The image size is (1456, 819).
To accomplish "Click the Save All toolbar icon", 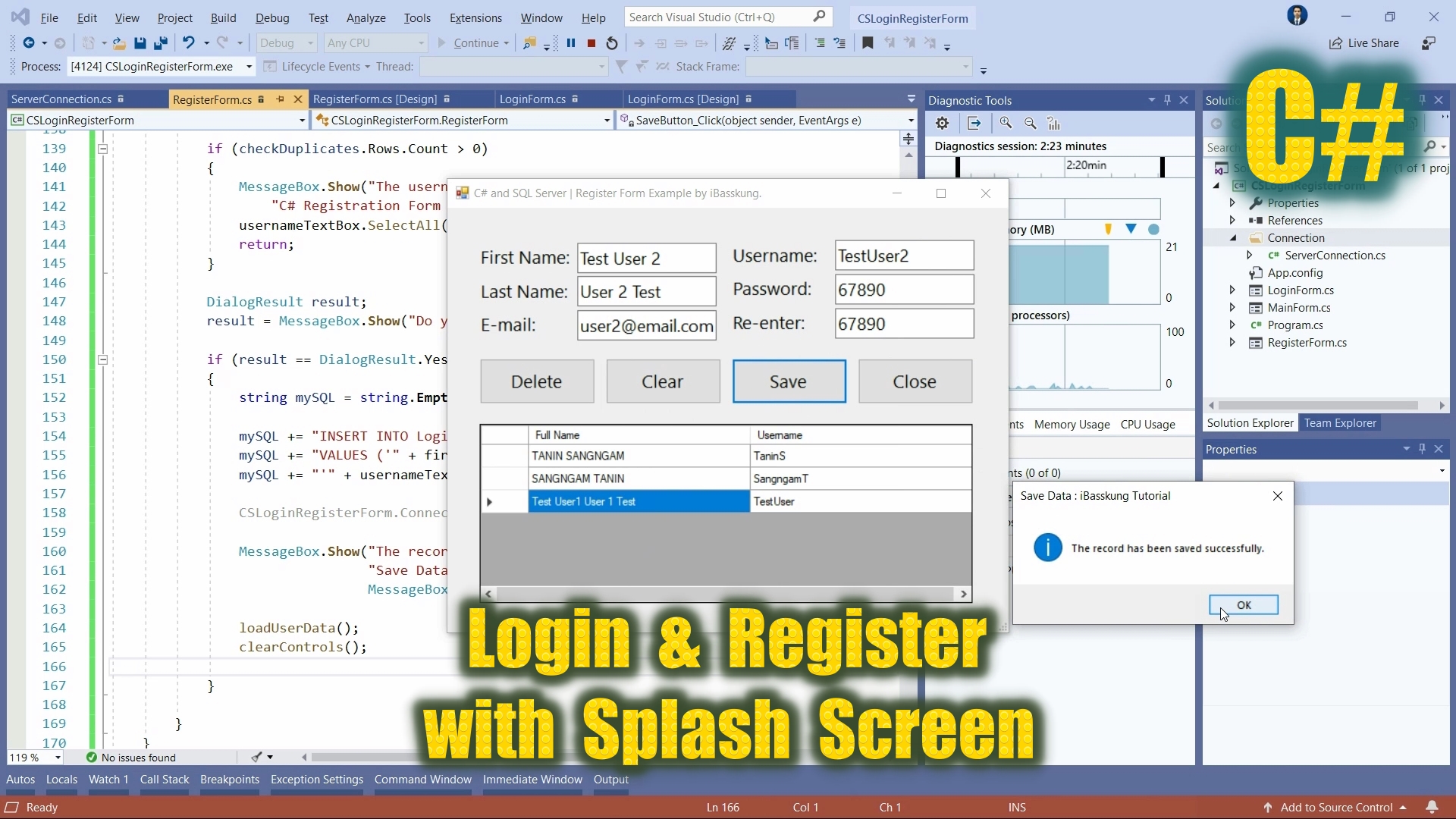I will coord(160,43).
